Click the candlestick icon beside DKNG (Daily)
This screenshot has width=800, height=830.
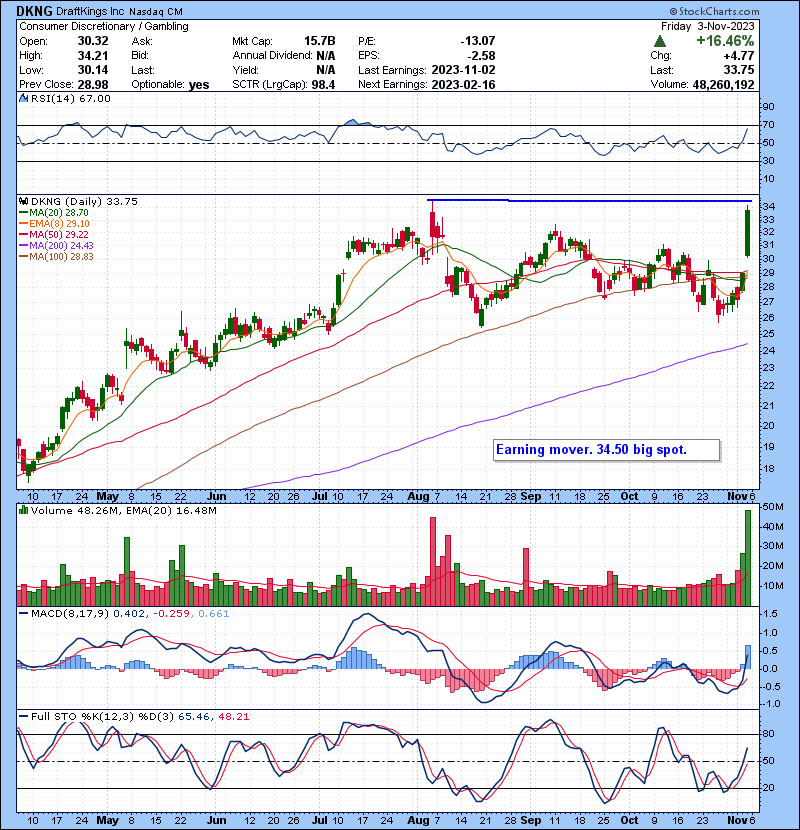click(23, 202)
